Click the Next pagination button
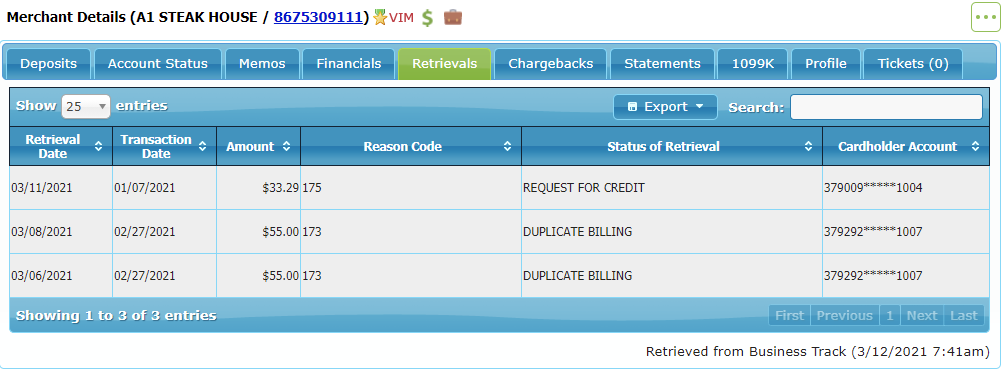Image resolution: width=1003 pixels, height=369 pixels. pos(922,315)
